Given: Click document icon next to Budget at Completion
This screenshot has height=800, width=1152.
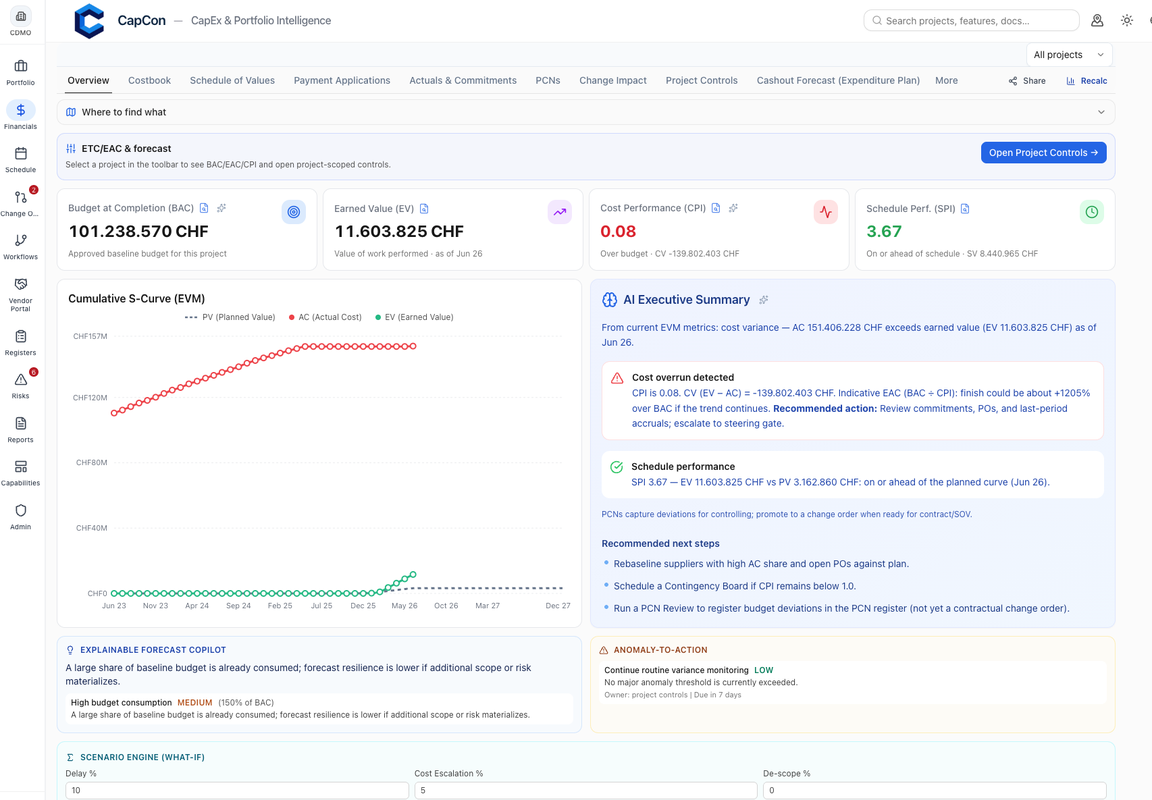Looking at the screenshot, I should [204, 208].
